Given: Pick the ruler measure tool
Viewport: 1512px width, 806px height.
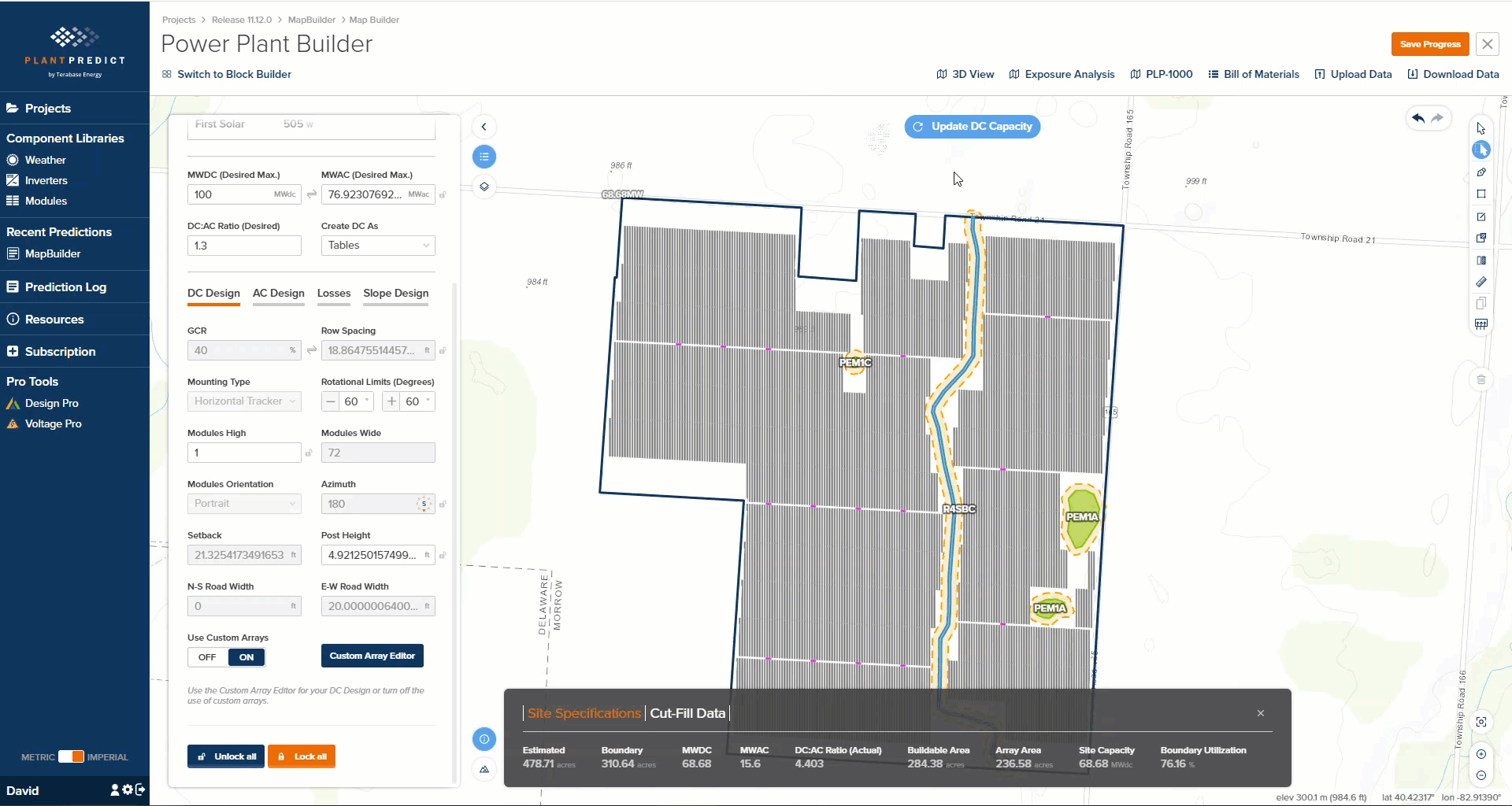Looking at the screenshot, I should [1480, 282].
